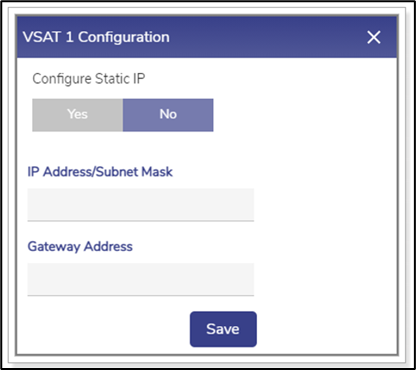416x370 pixels.
Task: Click the white X in the header
Action: click(x=374, y=37)
